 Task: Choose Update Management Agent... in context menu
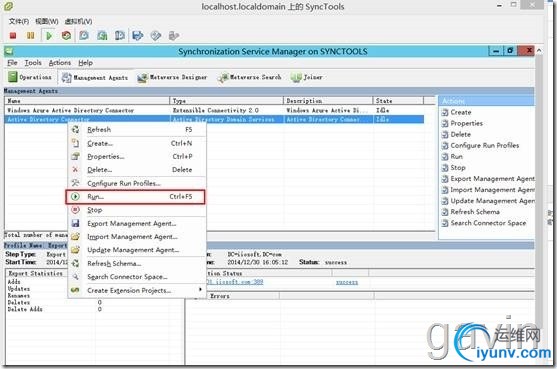137,250
